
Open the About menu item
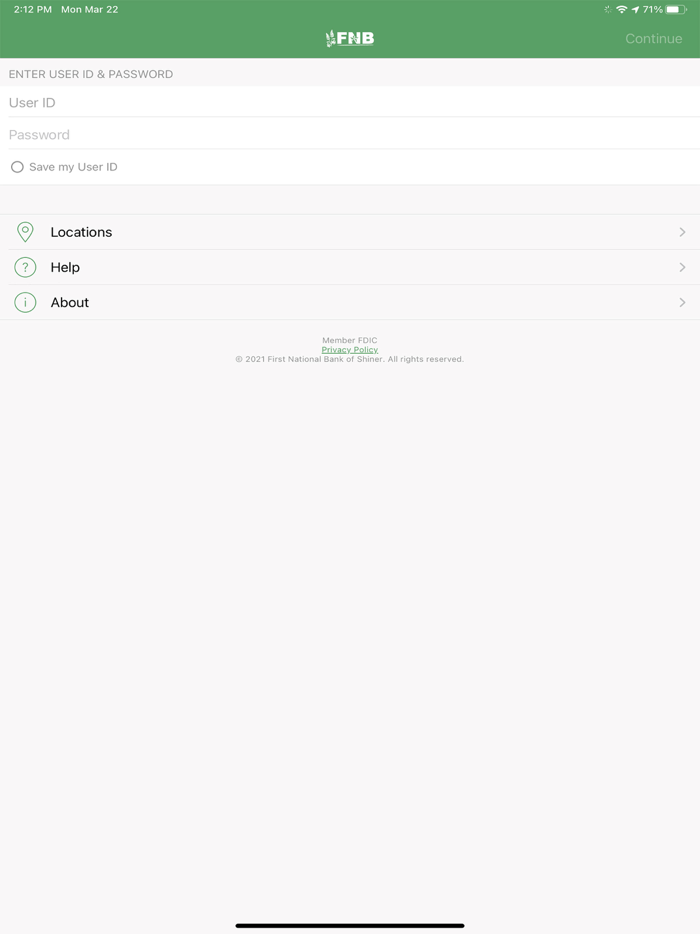coord(350,303)
